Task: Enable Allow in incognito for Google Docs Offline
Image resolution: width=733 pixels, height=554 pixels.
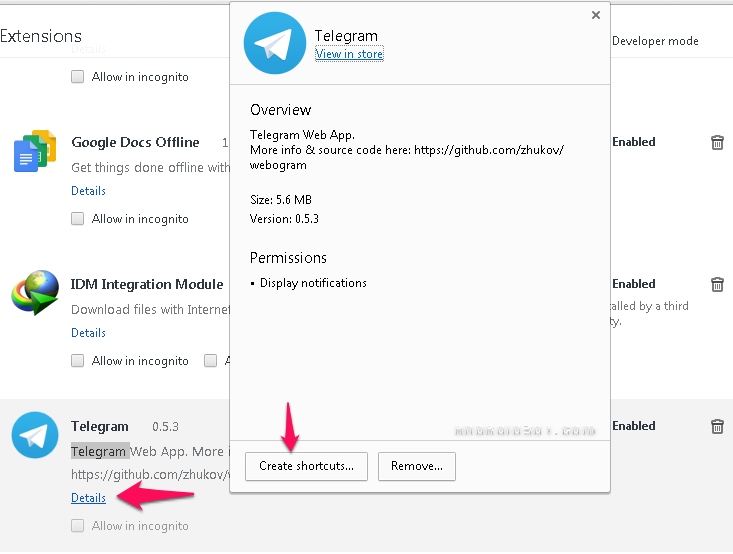Action: coord(78,218)
